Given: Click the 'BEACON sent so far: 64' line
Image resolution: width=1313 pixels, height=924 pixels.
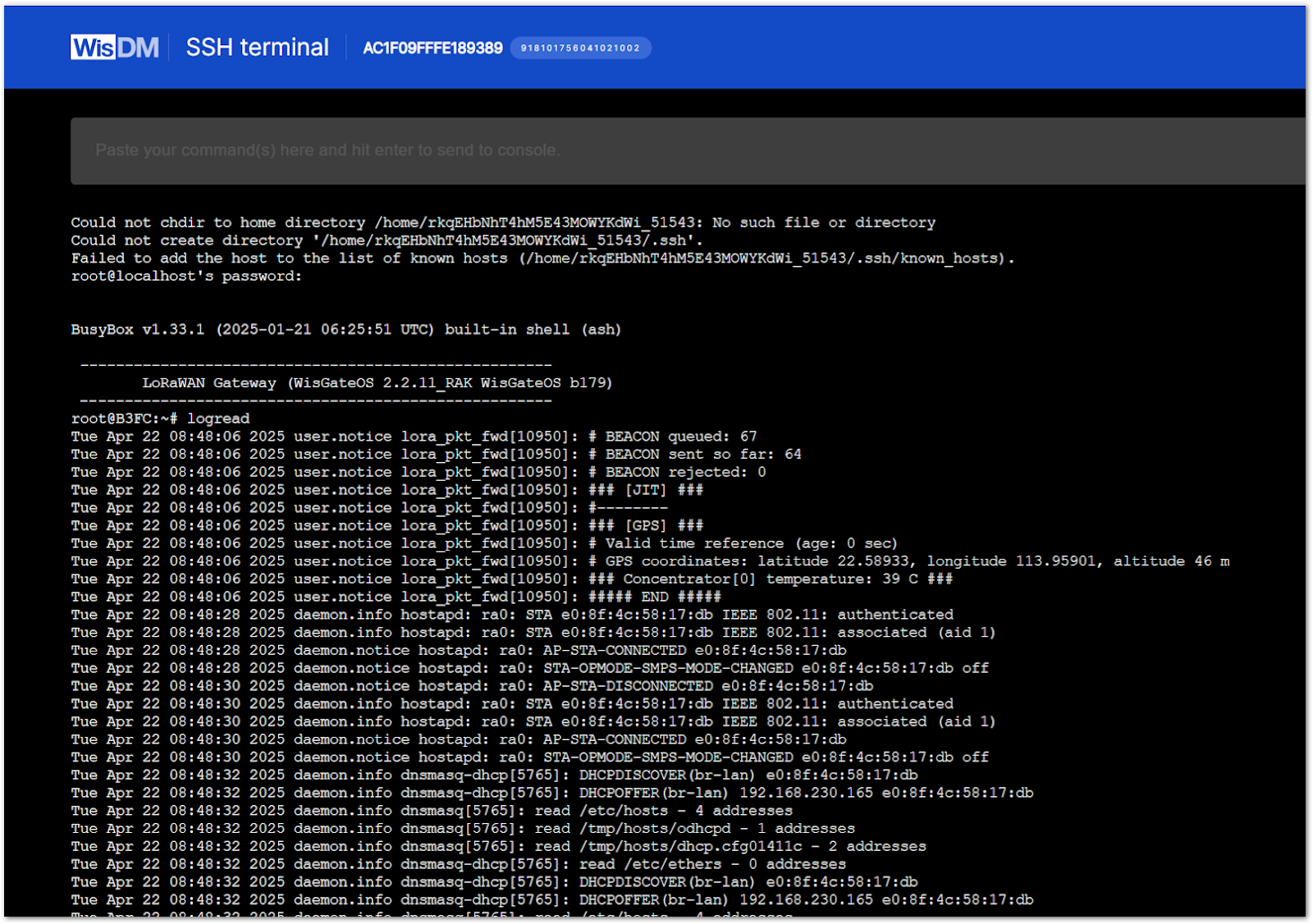Looking at the screenshot, I should coord(436,455).
